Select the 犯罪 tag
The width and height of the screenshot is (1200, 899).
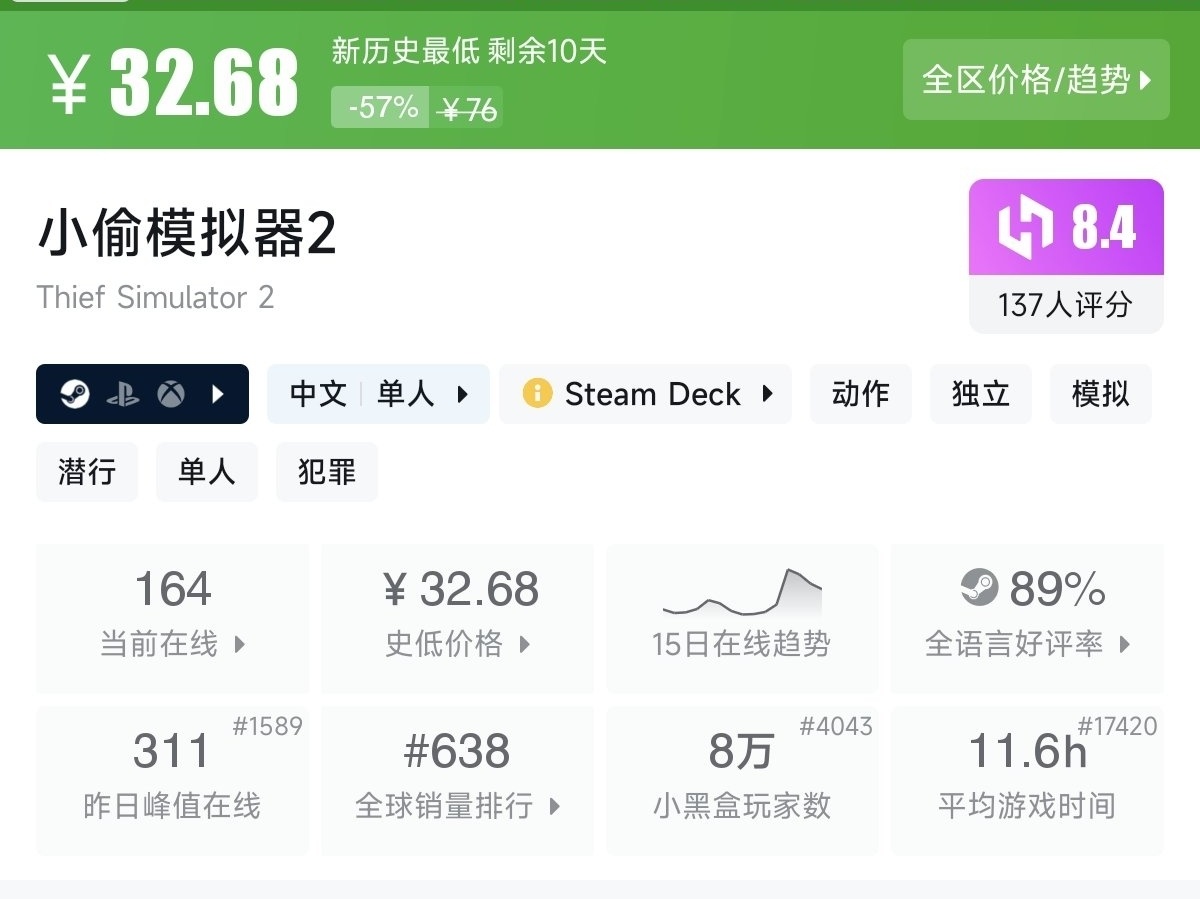pos(327,472)
